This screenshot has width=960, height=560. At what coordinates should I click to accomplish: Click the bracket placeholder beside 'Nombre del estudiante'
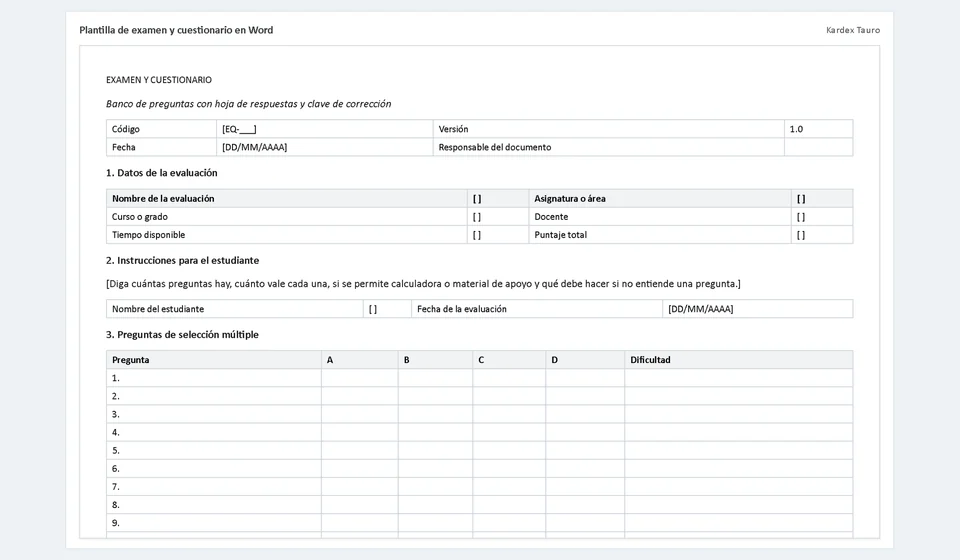point(388,309)
